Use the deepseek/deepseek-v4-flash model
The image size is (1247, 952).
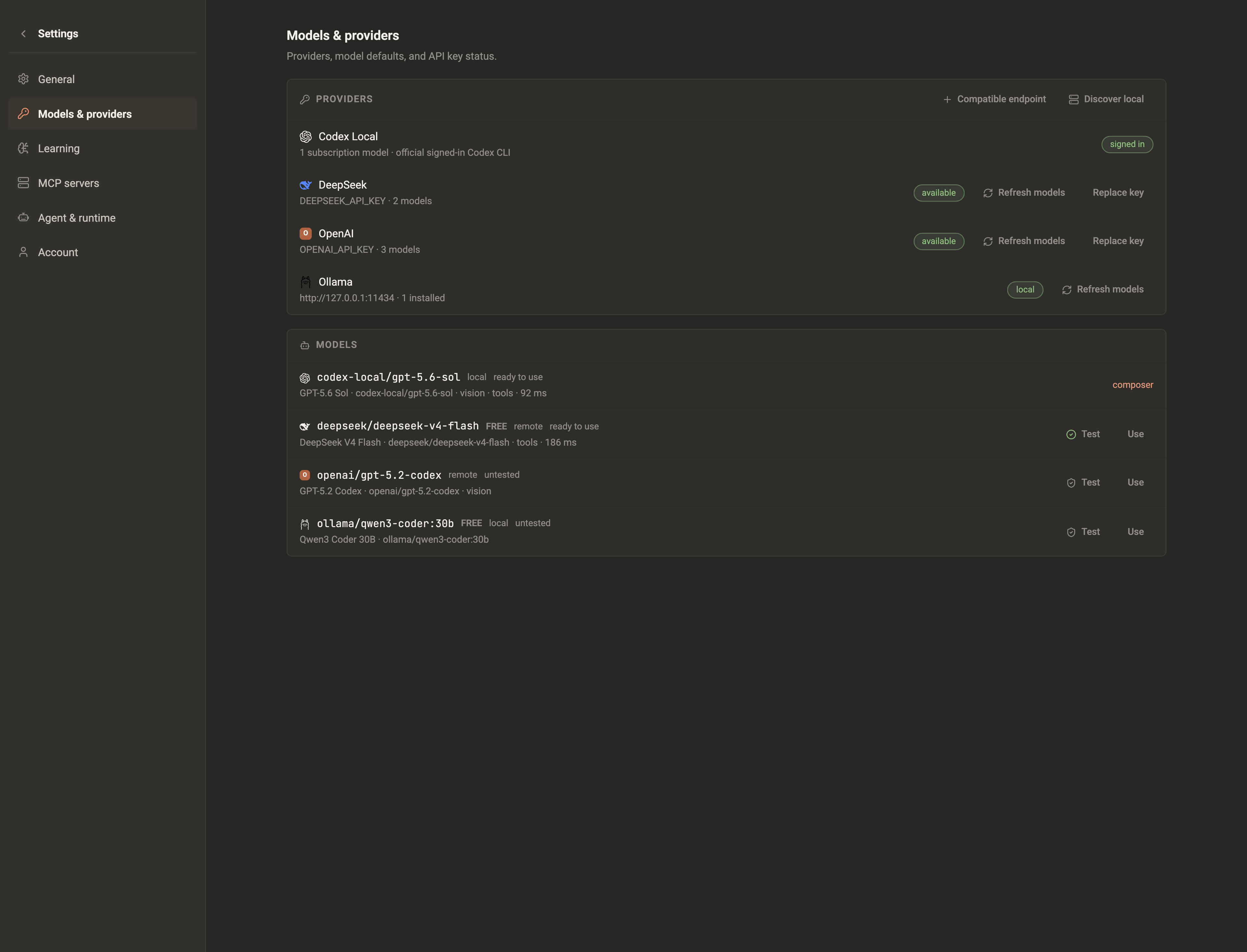pos(1135,434)
